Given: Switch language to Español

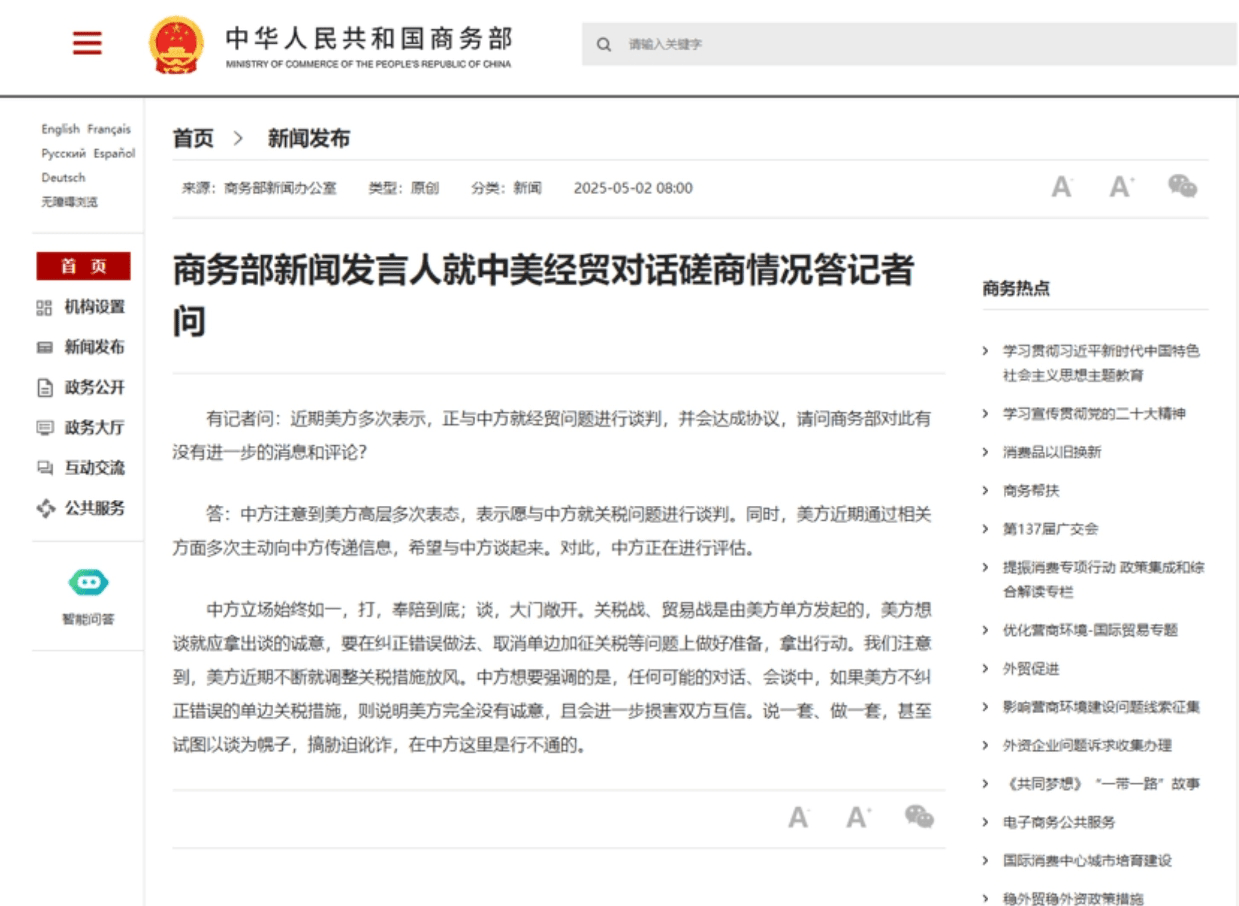Looking at the screenshot, I should [114, 153].
